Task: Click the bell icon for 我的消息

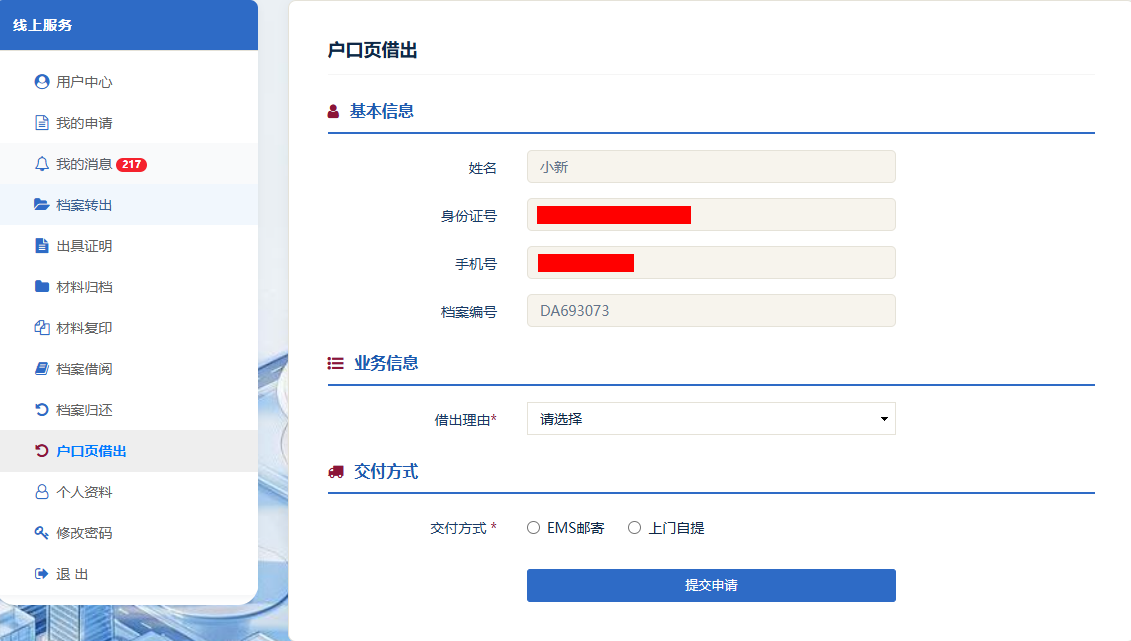Action: (42, 164)
